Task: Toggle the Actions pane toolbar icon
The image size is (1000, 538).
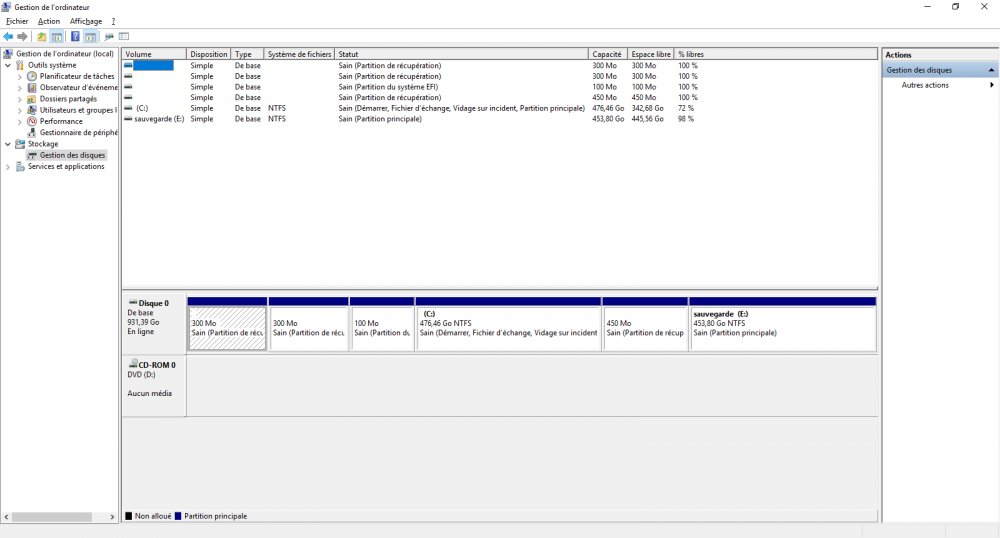Action: (x=90, y=37)
